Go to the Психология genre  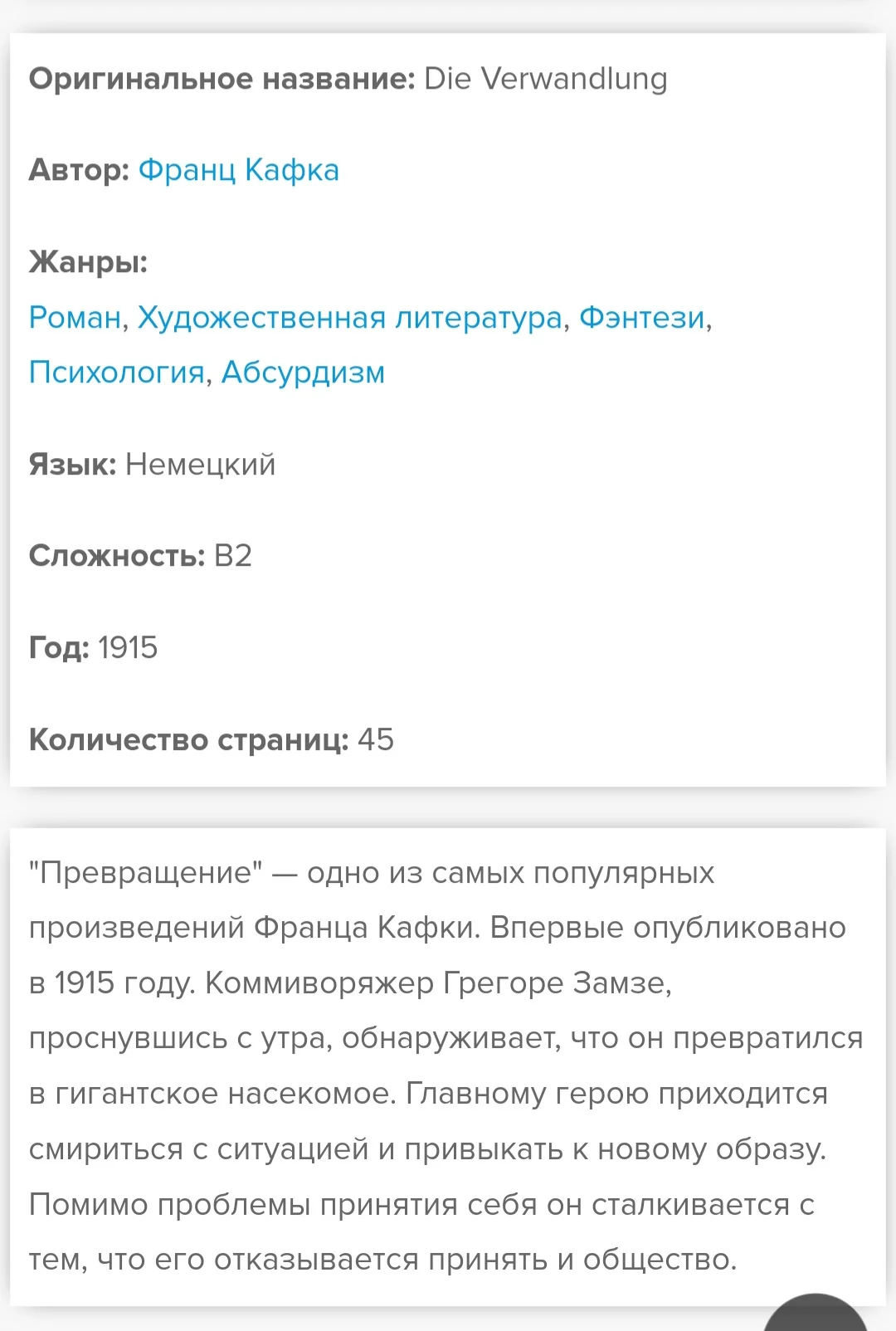pyautogui.click(x=116, y=372)
